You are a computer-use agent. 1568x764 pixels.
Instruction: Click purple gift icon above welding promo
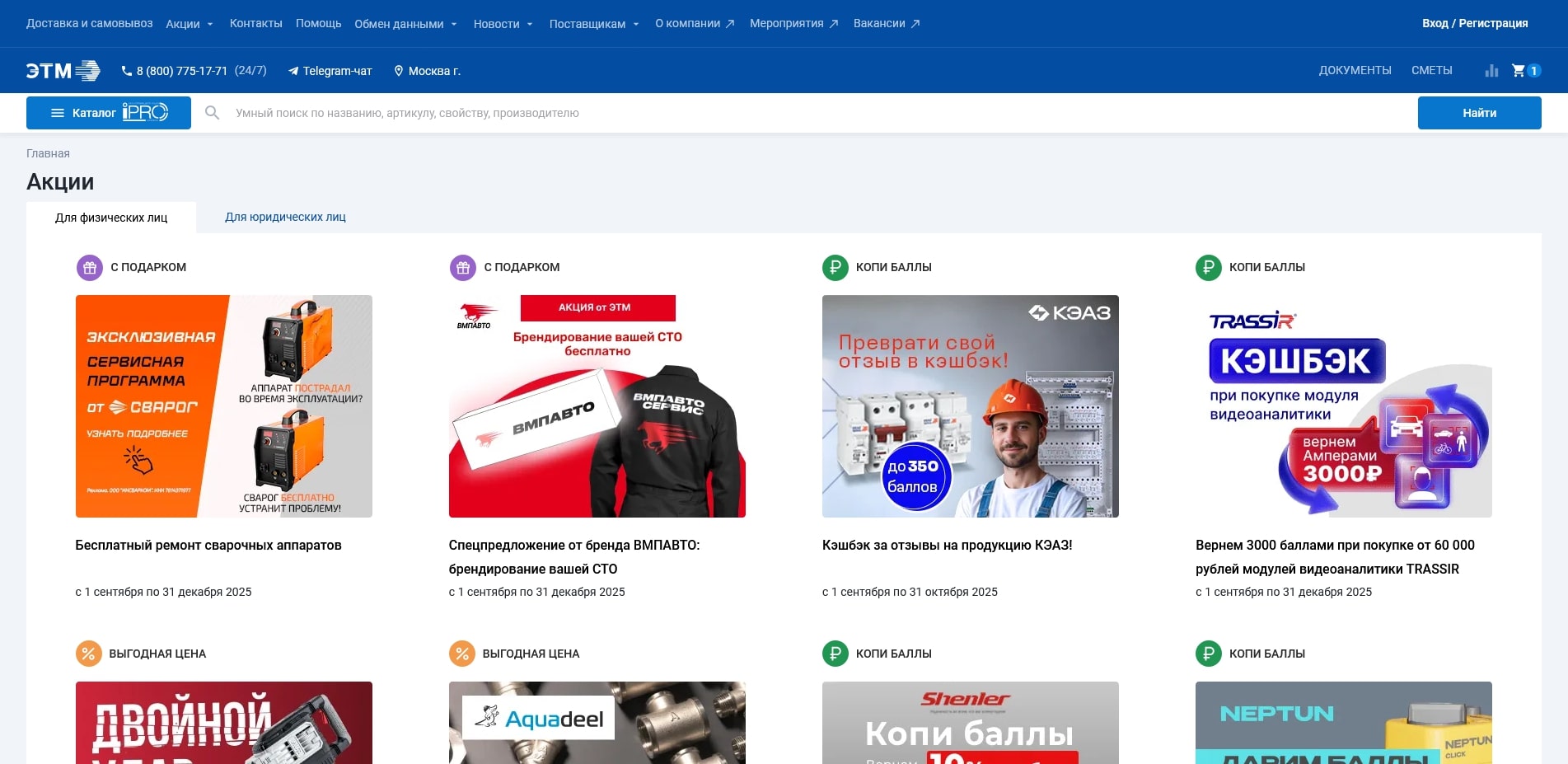(89, 268)
